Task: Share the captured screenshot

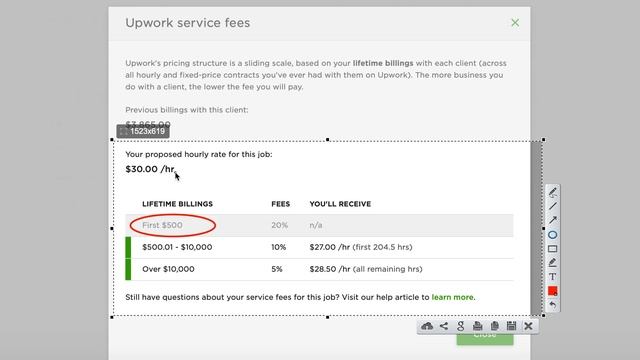Action: pos(444,326)
